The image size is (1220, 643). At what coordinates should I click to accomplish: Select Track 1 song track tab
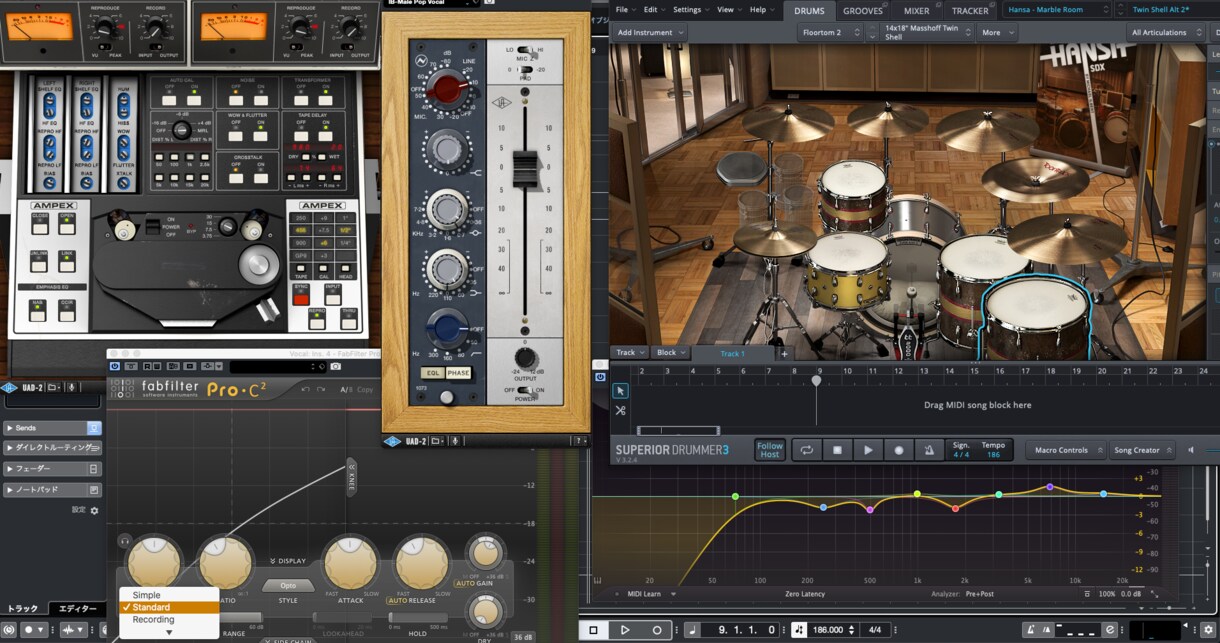[732, 353]
